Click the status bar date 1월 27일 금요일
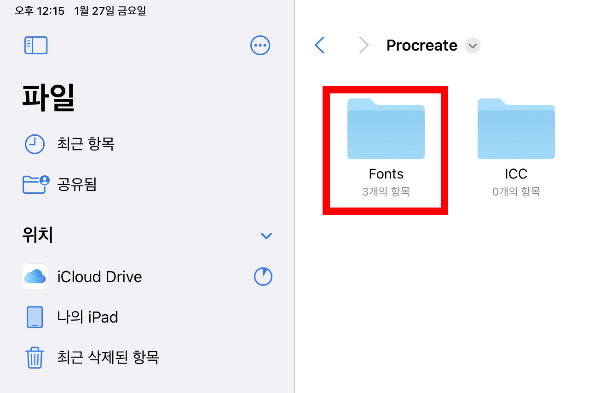 [x=110, y=11]
